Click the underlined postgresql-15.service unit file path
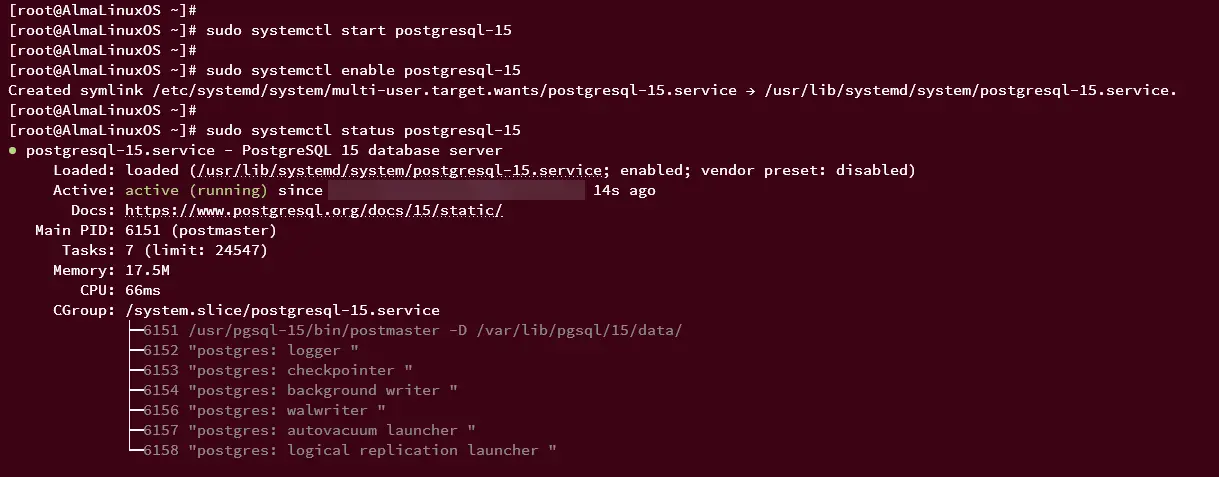The width and height of the screenshot is (1219, 477). pos(396,170)
